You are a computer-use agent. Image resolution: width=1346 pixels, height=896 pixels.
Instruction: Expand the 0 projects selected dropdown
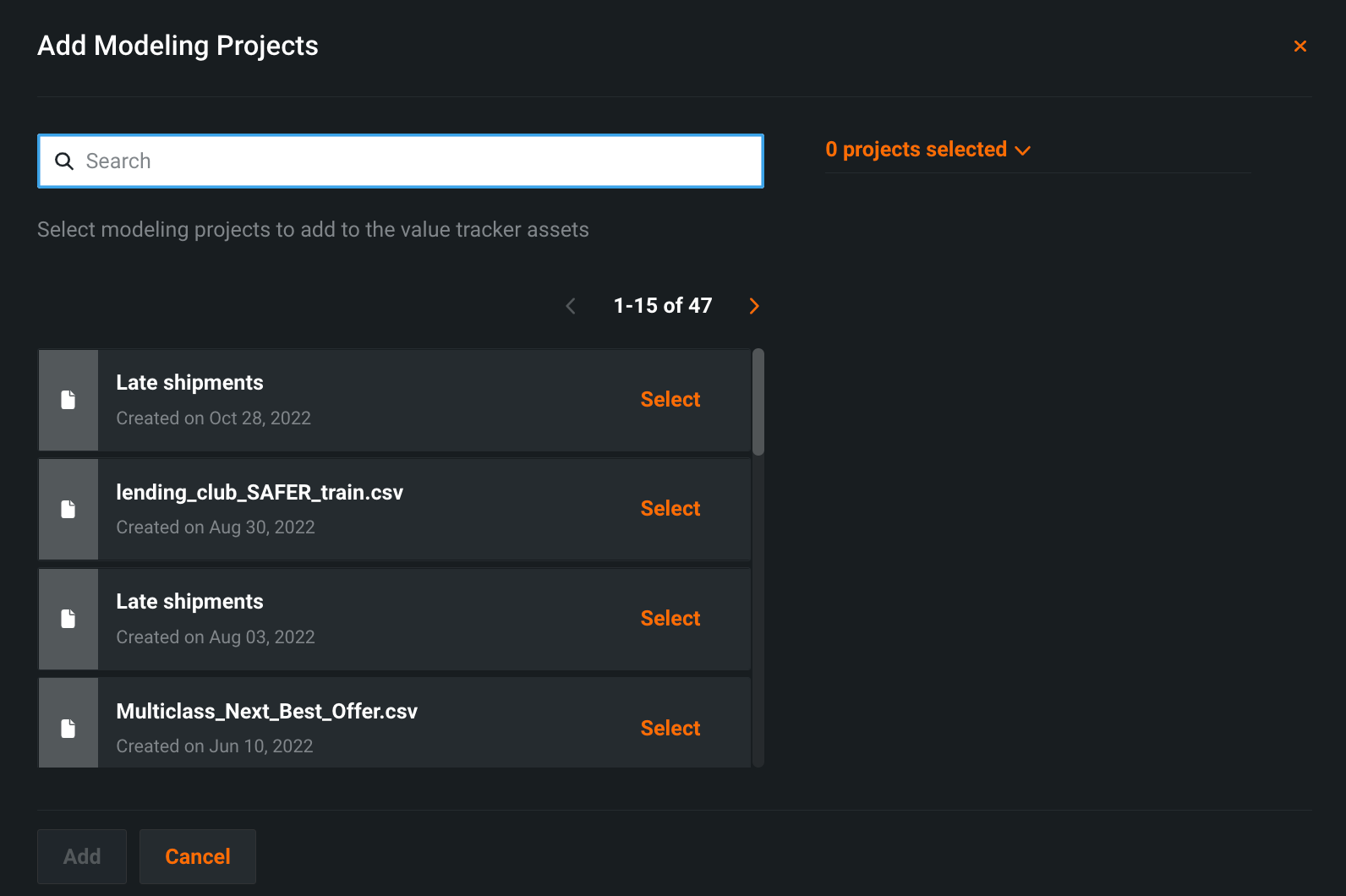click(927, 150)
